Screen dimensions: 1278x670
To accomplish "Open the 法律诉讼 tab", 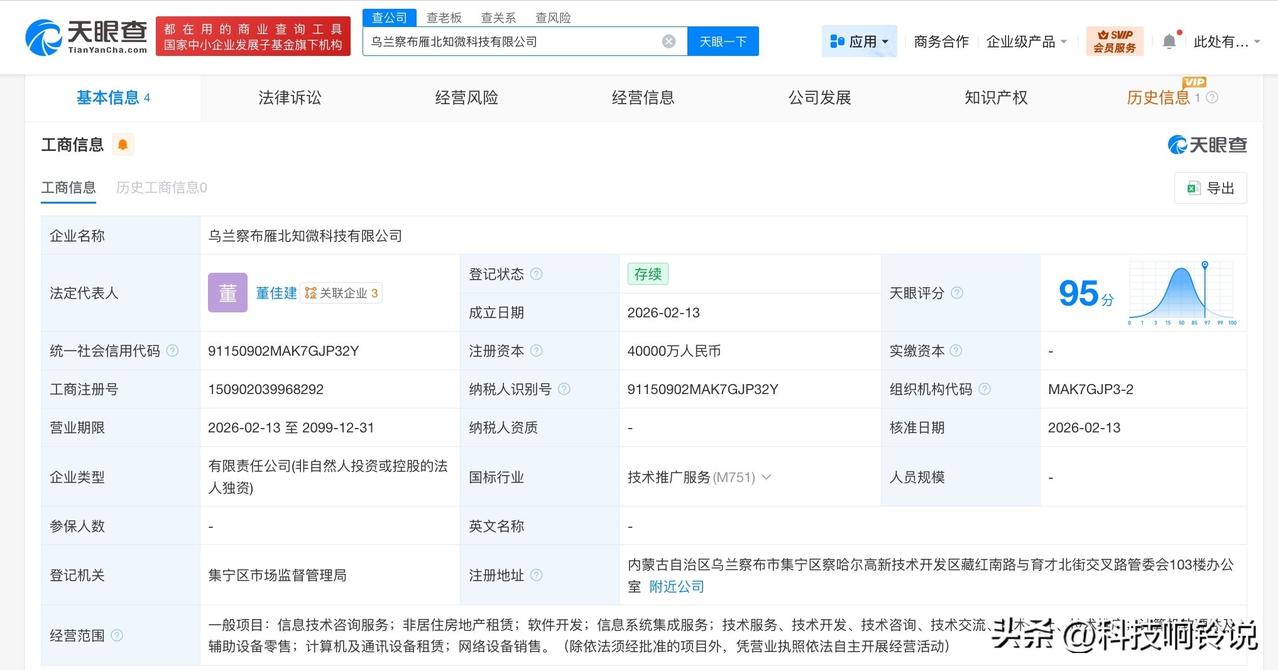I will (x=290, y=98).
